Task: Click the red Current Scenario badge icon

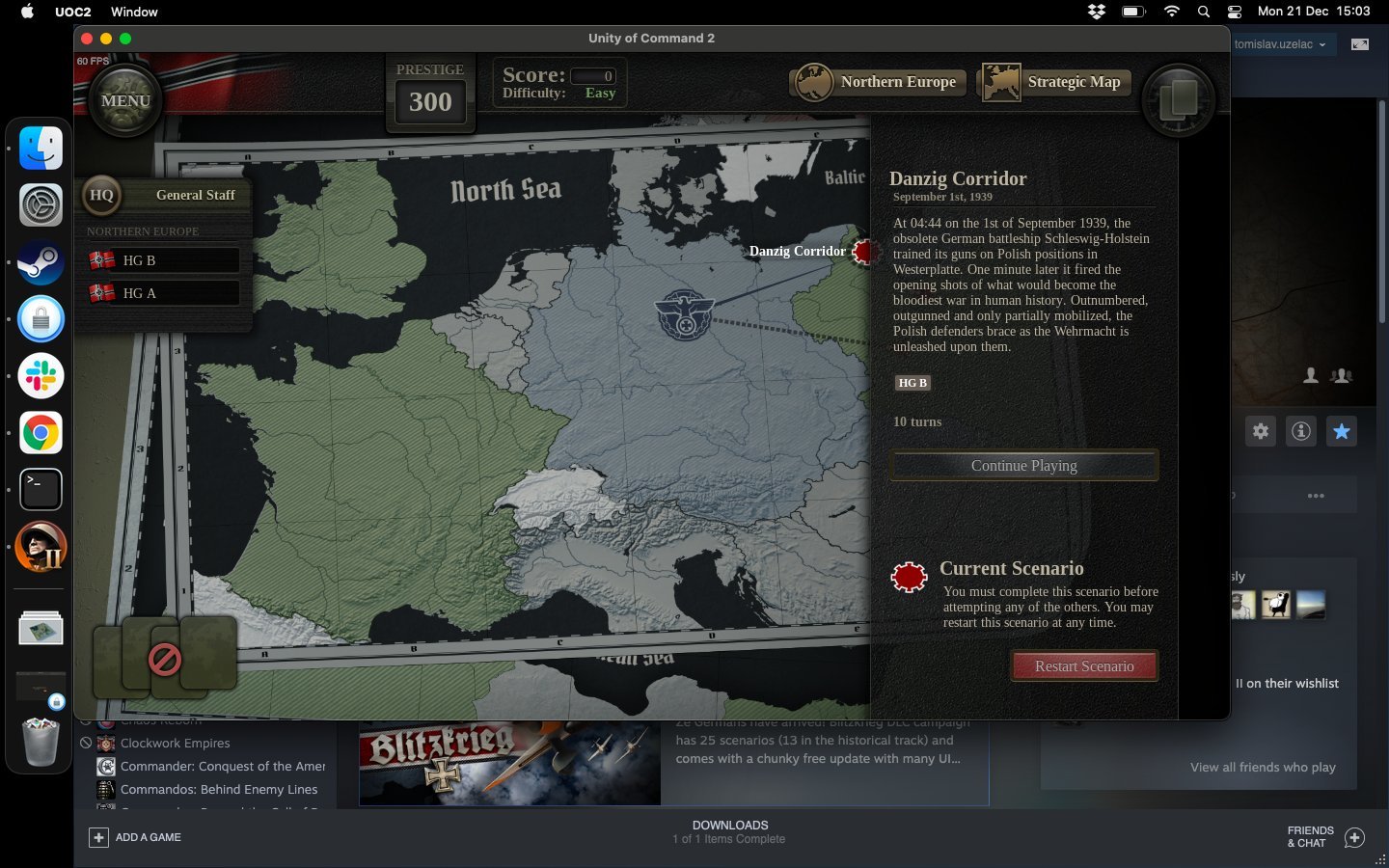Action: click(909, 578)
